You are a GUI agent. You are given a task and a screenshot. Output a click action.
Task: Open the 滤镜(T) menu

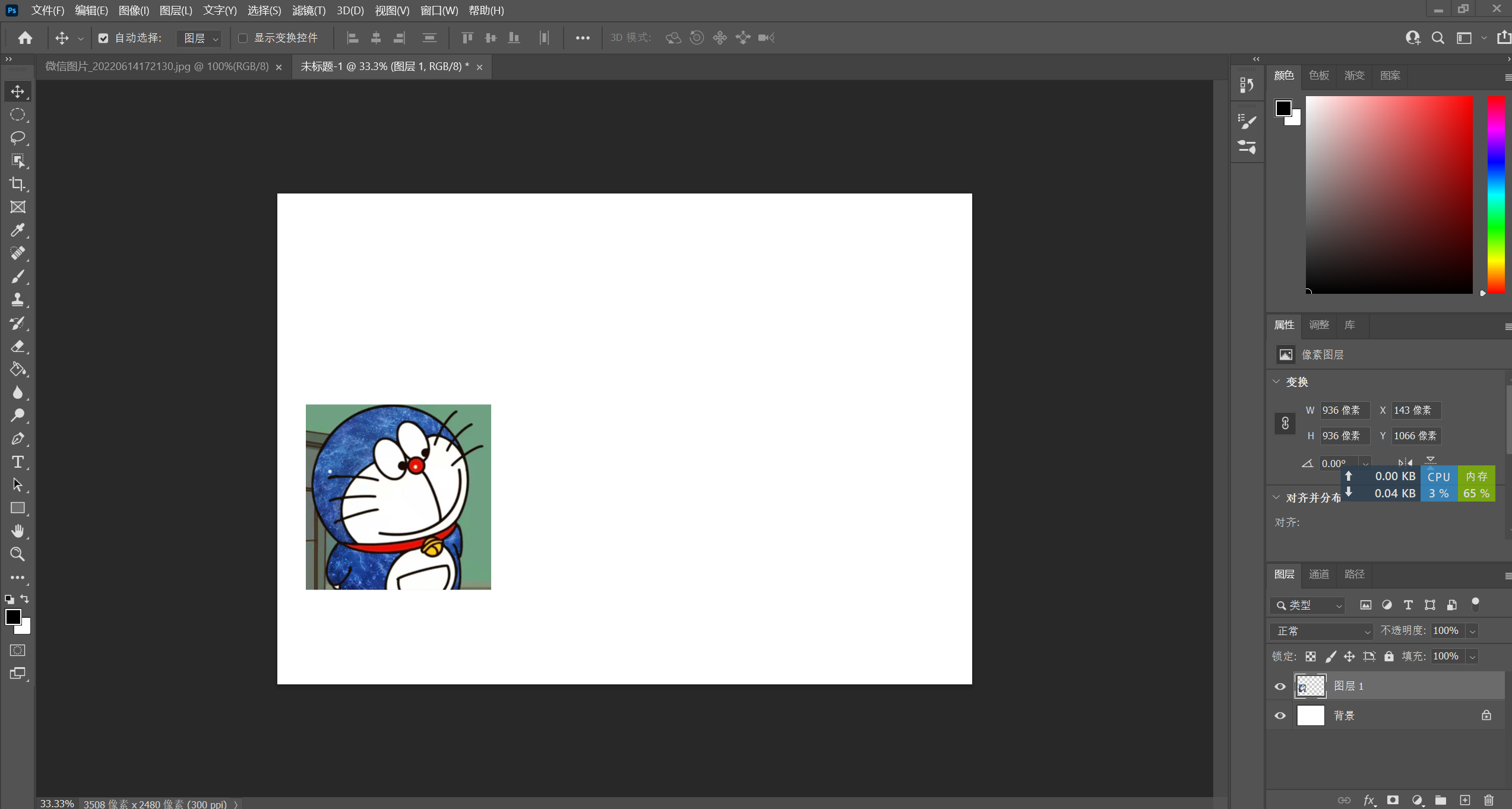pos(308,10)
